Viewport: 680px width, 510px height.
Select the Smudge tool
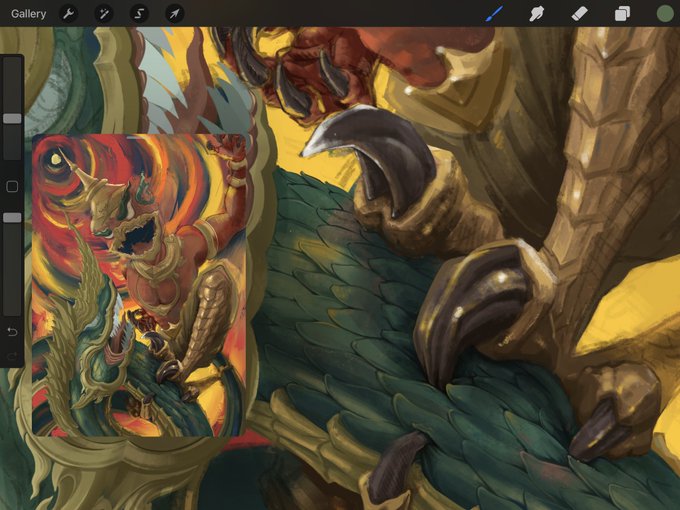[x=537, y=14]
